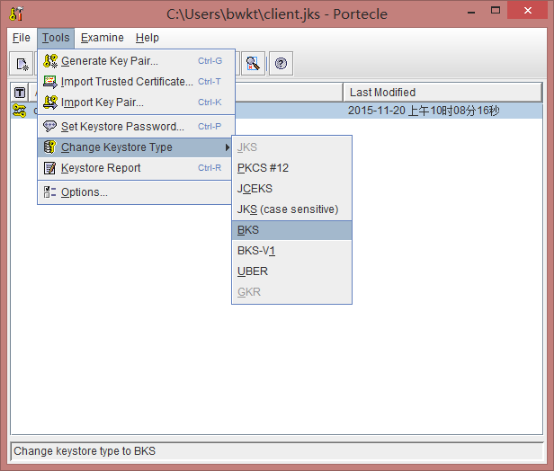Select UBER keystore type

pos(292,271)
